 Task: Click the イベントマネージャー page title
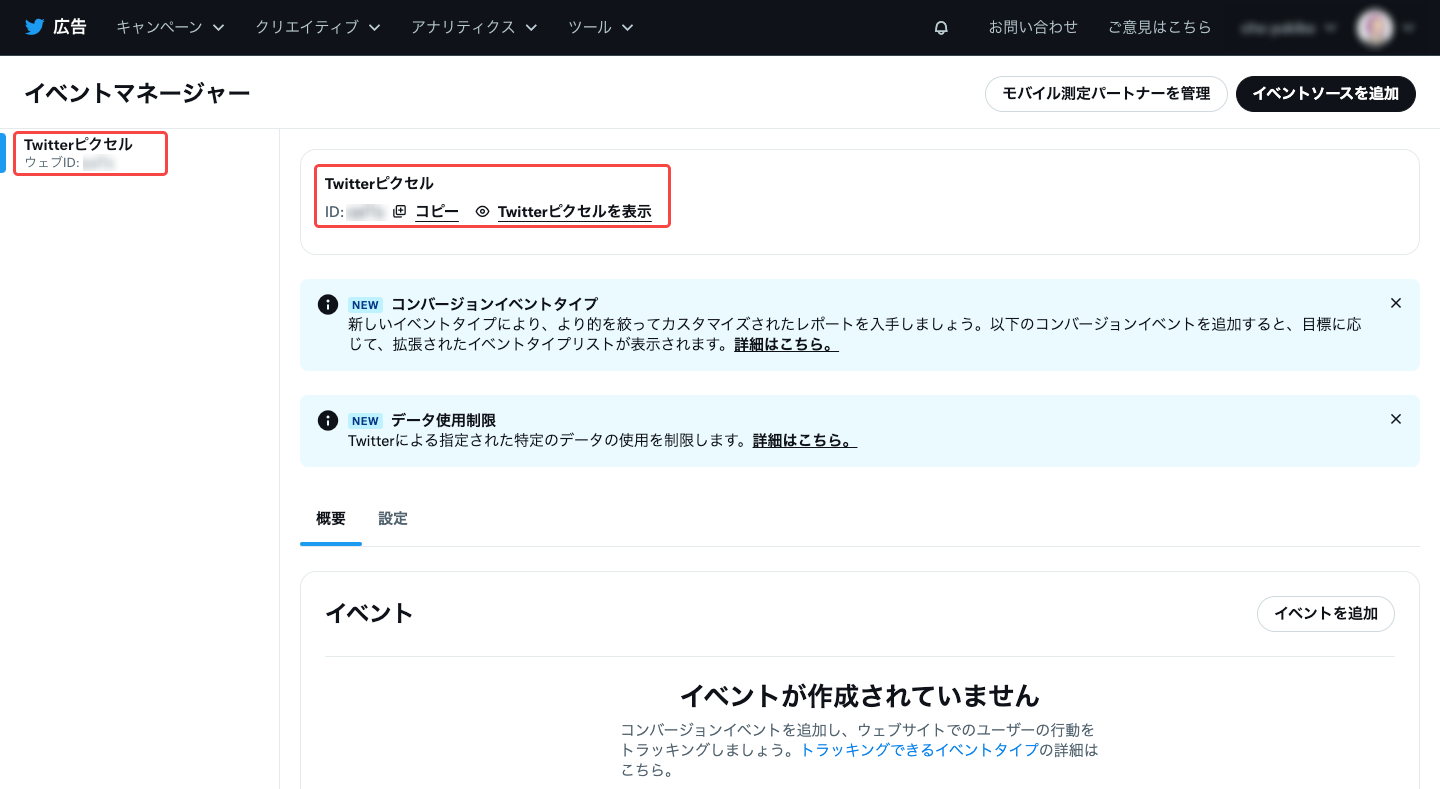[x=137, y=94]
